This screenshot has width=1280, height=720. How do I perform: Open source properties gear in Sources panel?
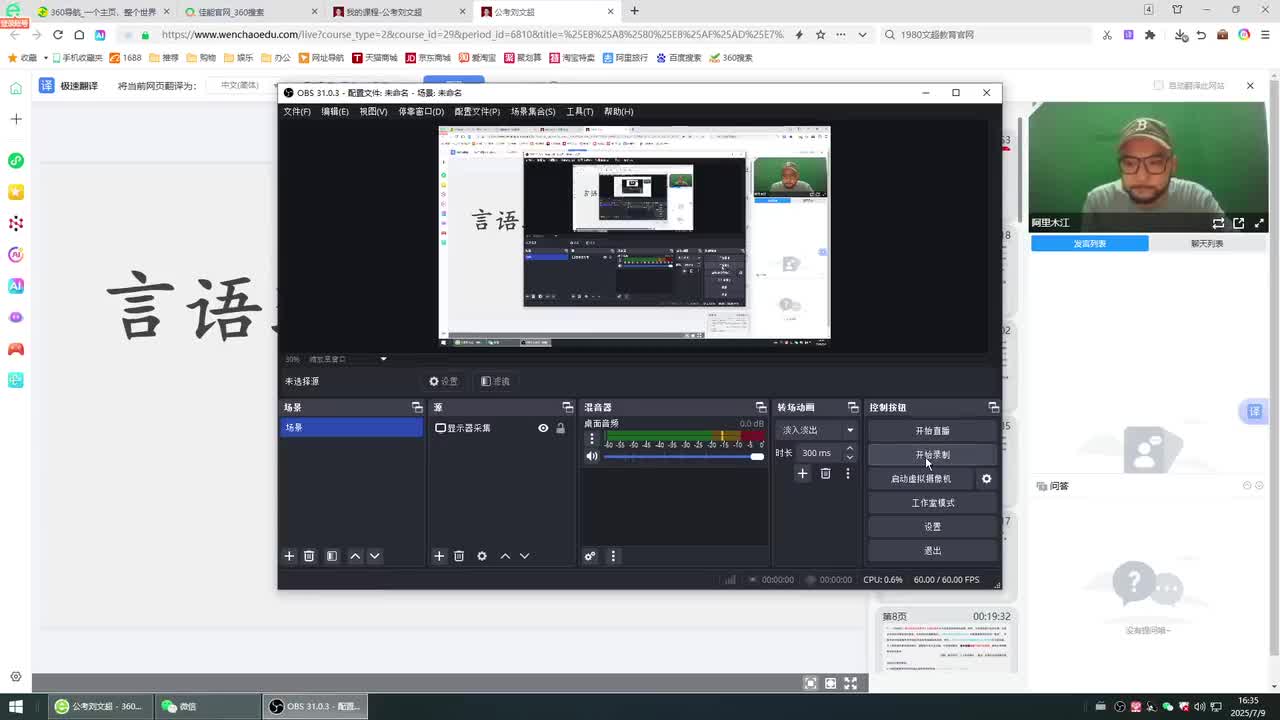click(482, 556)
